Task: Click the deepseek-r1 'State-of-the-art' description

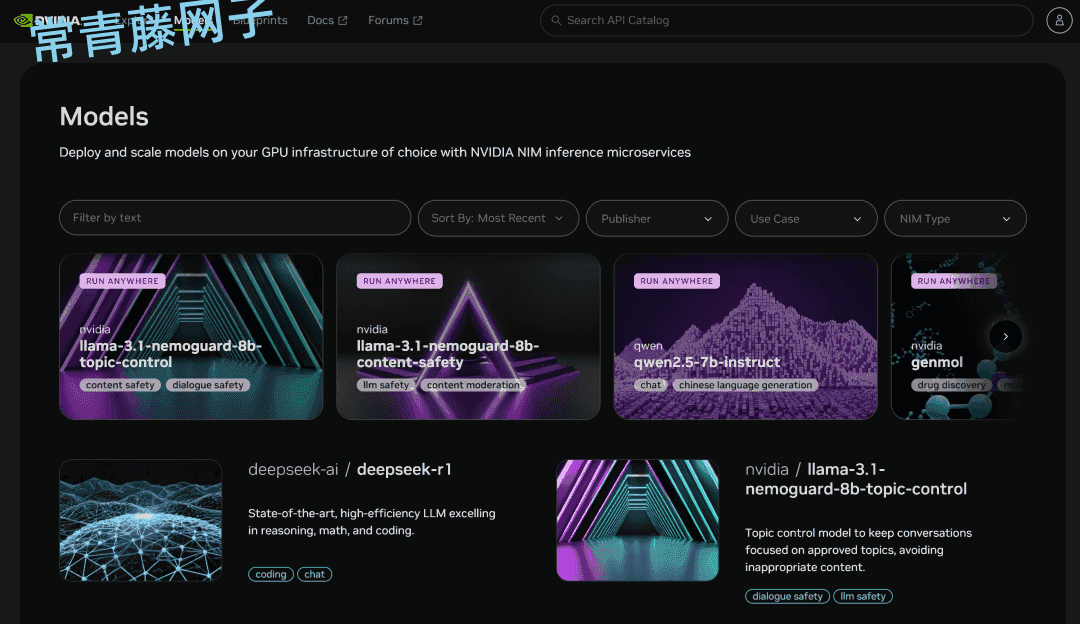Action: pos(372,522)
